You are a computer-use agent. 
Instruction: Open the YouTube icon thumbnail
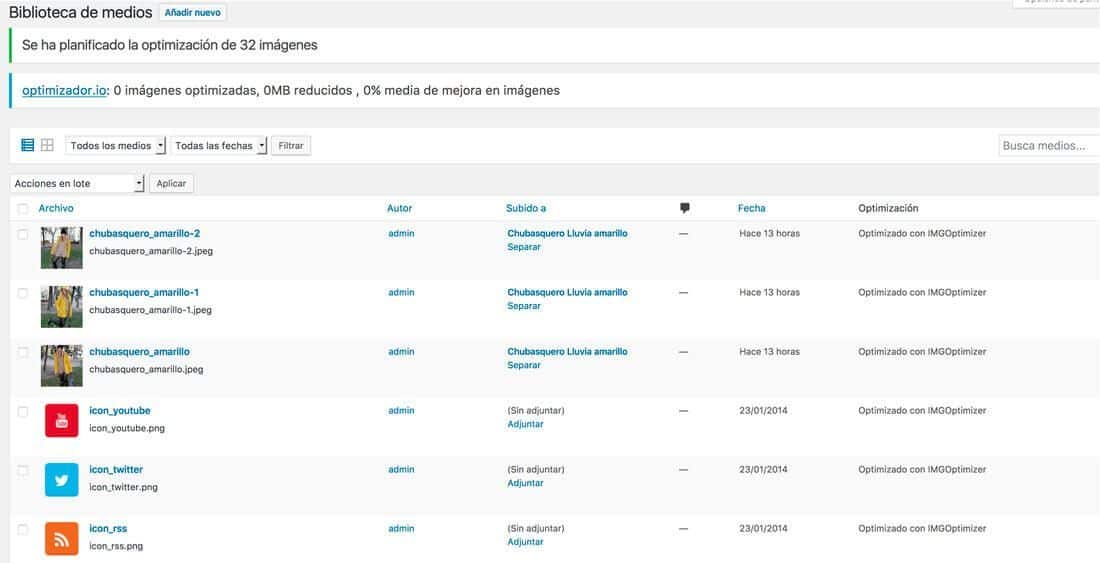61,420
